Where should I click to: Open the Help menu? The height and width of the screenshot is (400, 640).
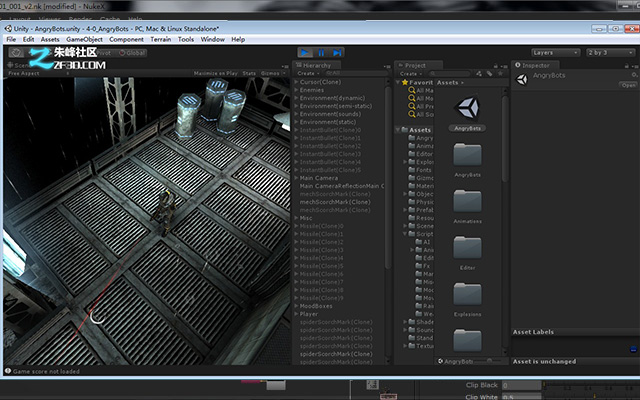click(238, 39)
